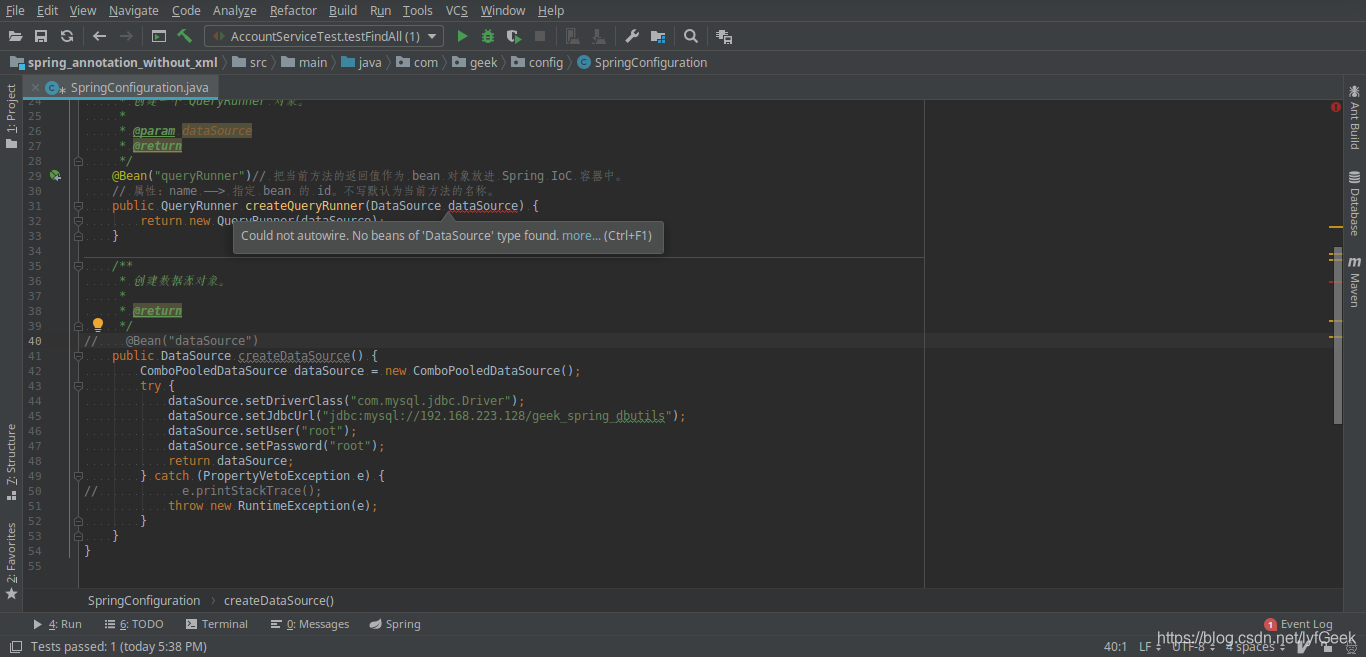Open the 6: TODO tool window
The width and height of the screenshot is (1366, 657).
click(x=133, y=624)
